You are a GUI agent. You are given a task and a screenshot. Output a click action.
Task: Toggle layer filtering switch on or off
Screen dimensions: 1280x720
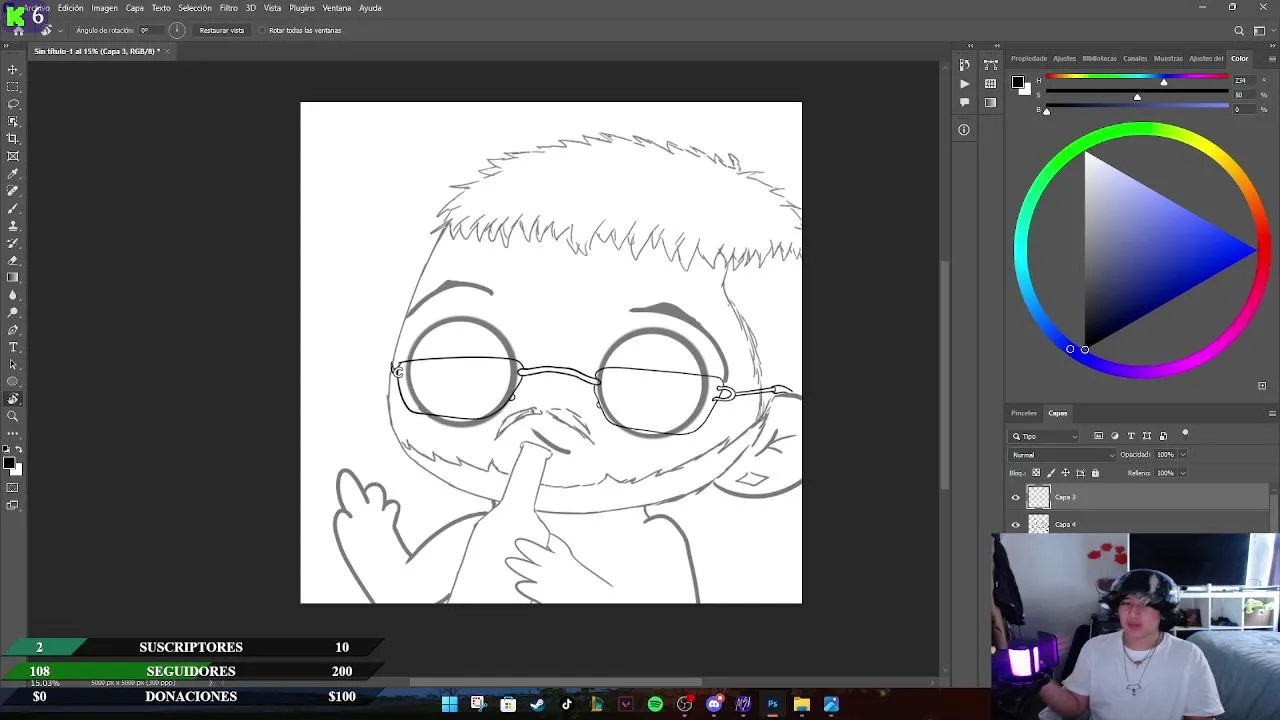click(1185, 434)
